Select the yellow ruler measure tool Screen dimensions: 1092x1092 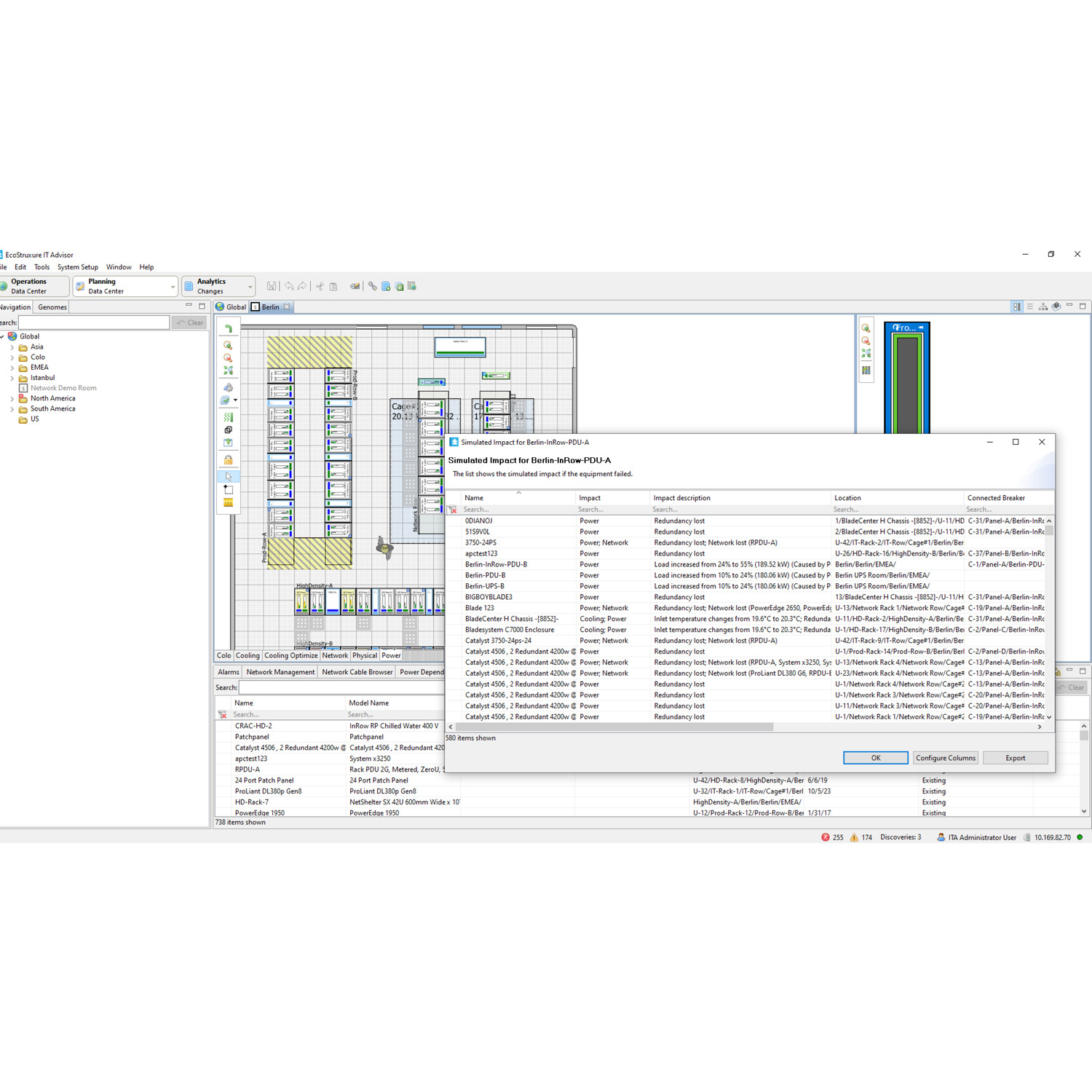(x=228, y=502)
